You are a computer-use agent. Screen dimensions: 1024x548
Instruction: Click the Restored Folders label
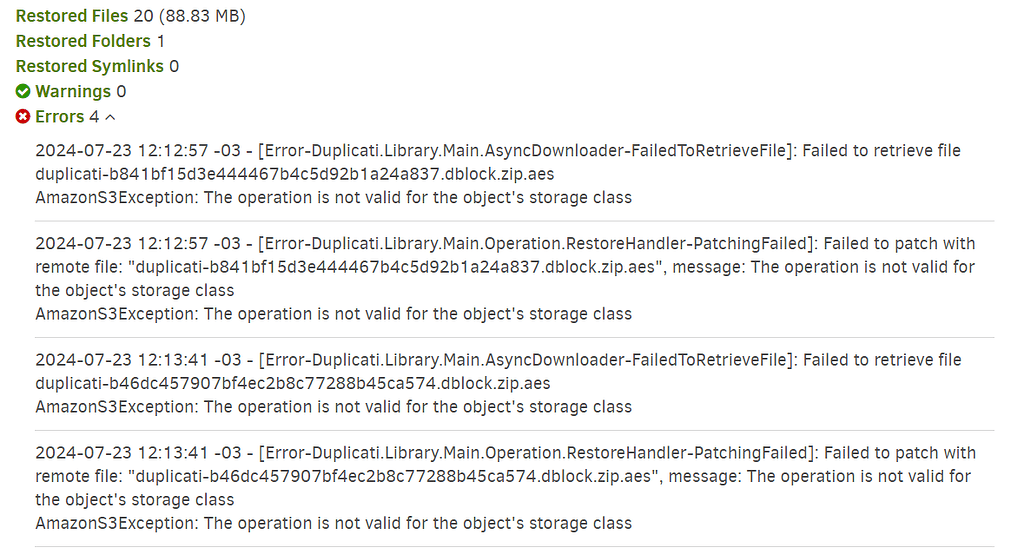click(x=83, y=41)
